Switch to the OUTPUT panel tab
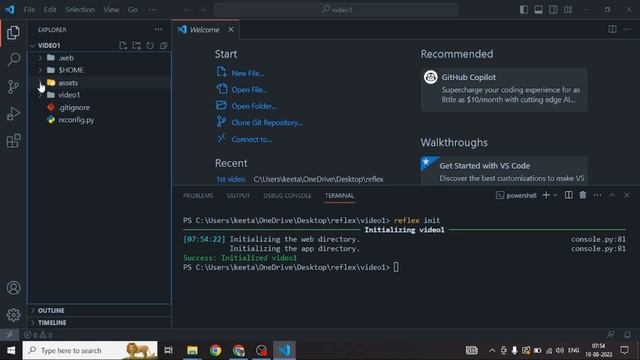Image resolution: width=640 pixels, height=360 pixels. [238, 196]
